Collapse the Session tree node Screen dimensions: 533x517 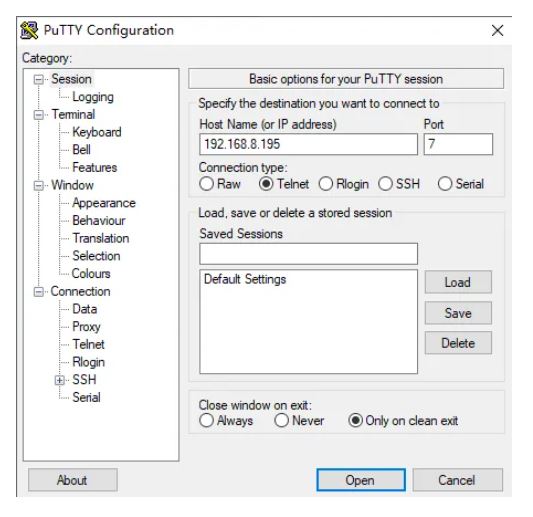coord(39,80)
